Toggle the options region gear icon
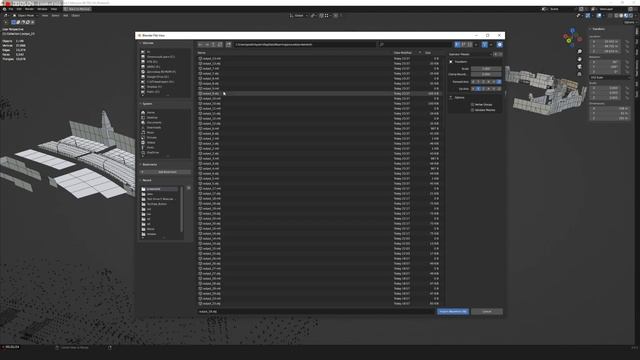Viewport: 640px width, 360px height. tap(500, 44)
